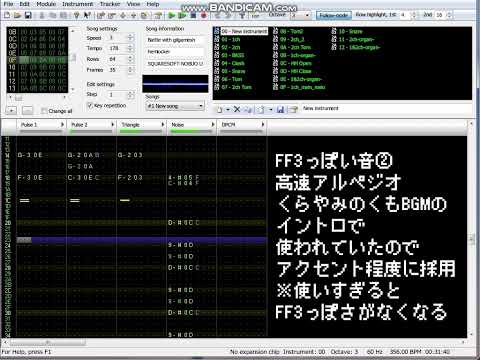Toggle edit mode with red record icon
Viewport: 480px width, 360px height.
coord(204,15)
